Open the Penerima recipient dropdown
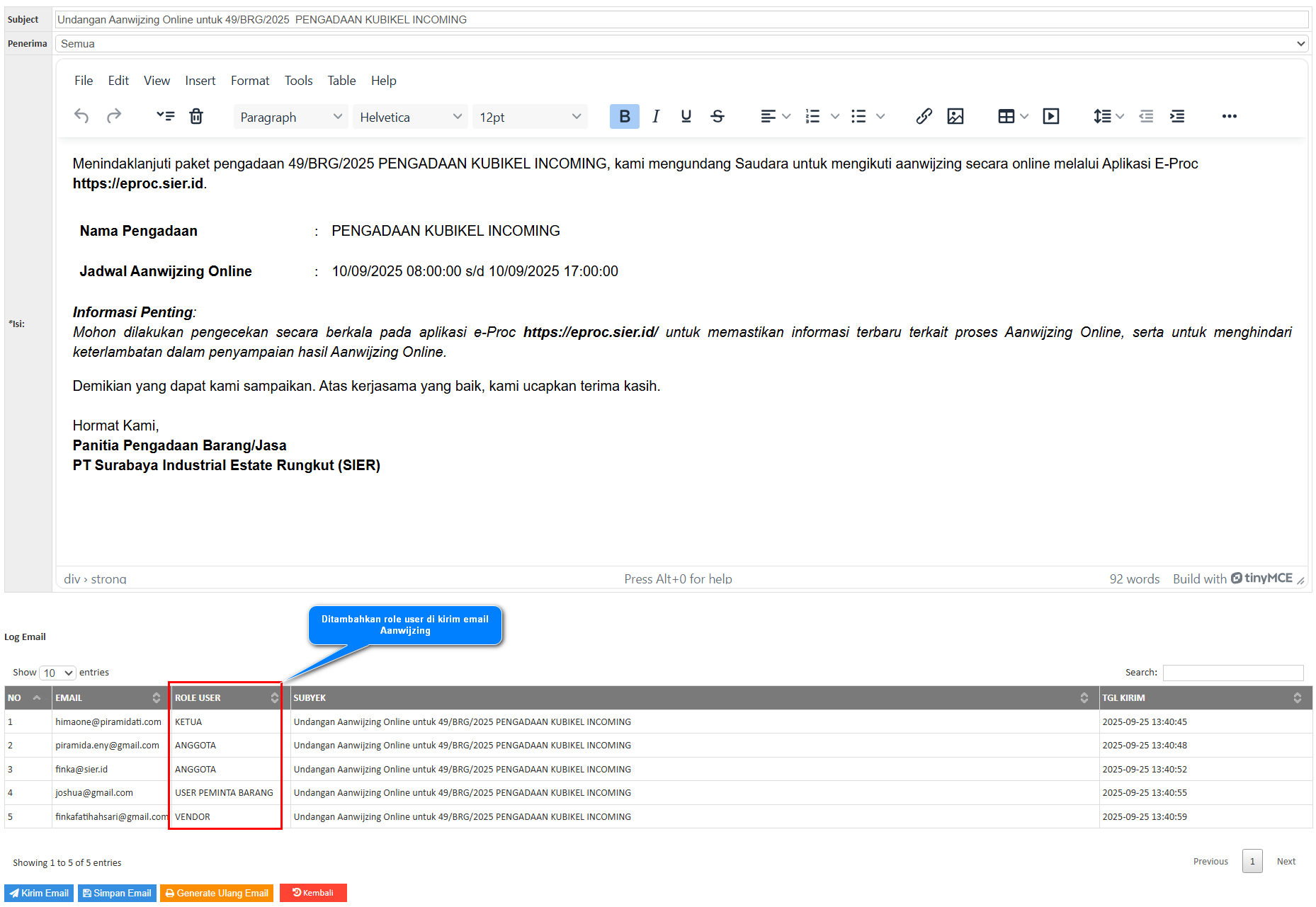The height and width of the screenshot is (907, 1316). click(681, 44)
